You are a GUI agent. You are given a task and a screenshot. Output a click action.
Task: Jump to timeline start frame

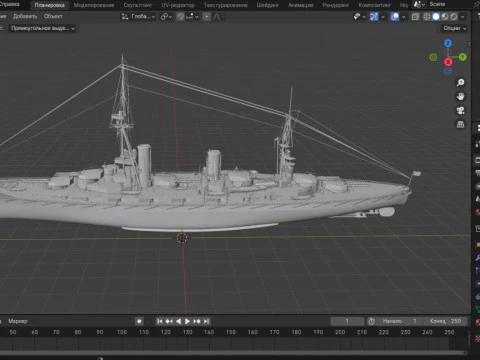160,321
